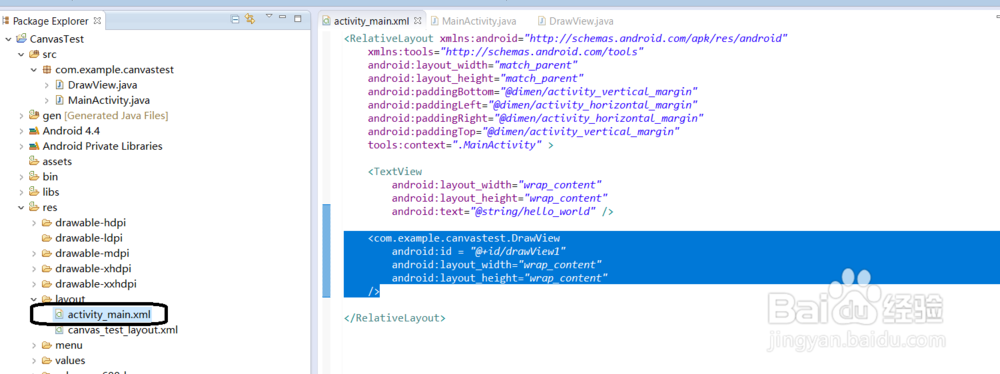Expand the drawable-xhdpi folder

click(33, 269)
